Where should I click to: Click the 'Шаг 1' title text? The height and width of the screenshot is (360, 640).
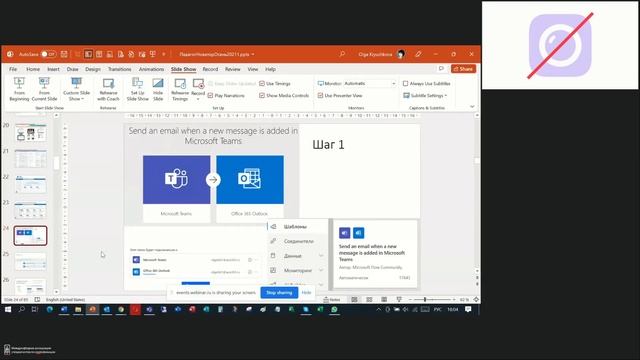(329, 144)
